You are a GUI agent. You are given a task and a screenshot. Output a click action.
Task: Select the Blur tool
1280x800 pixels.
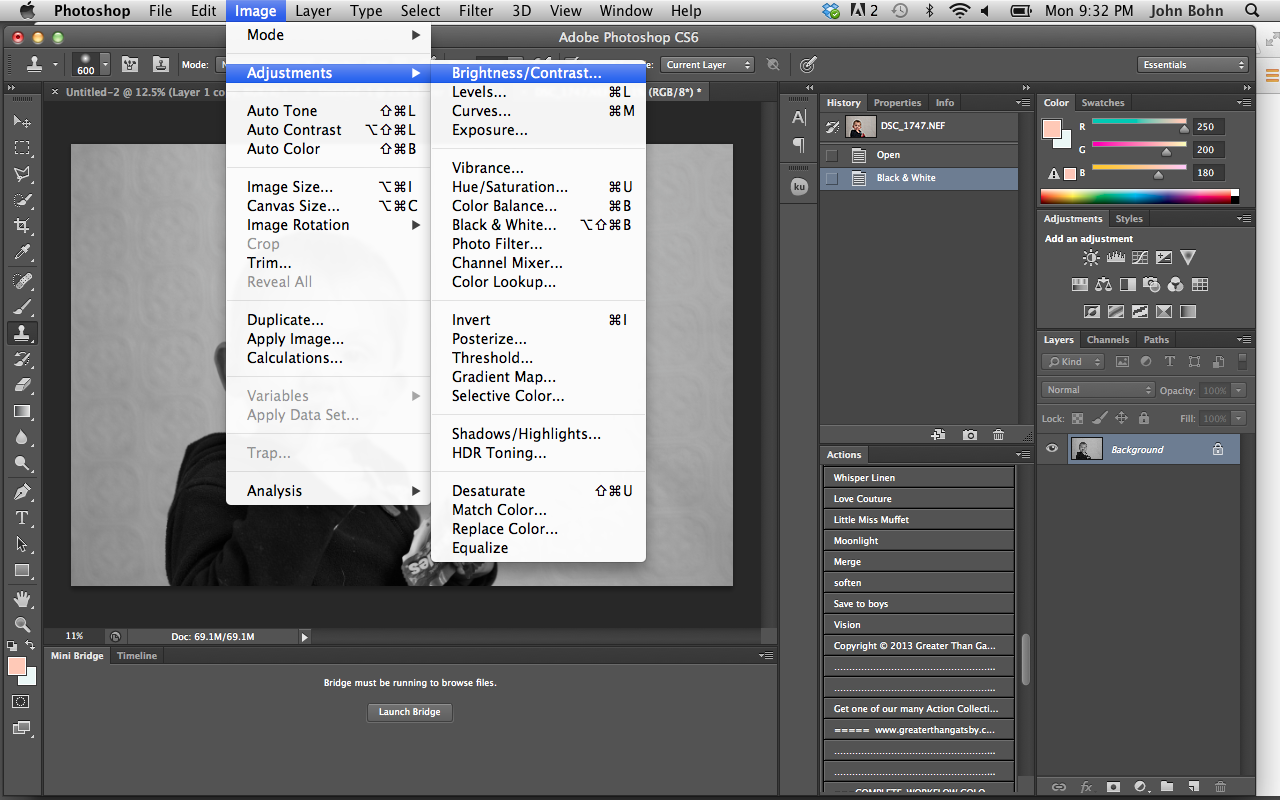click(22, 437)
